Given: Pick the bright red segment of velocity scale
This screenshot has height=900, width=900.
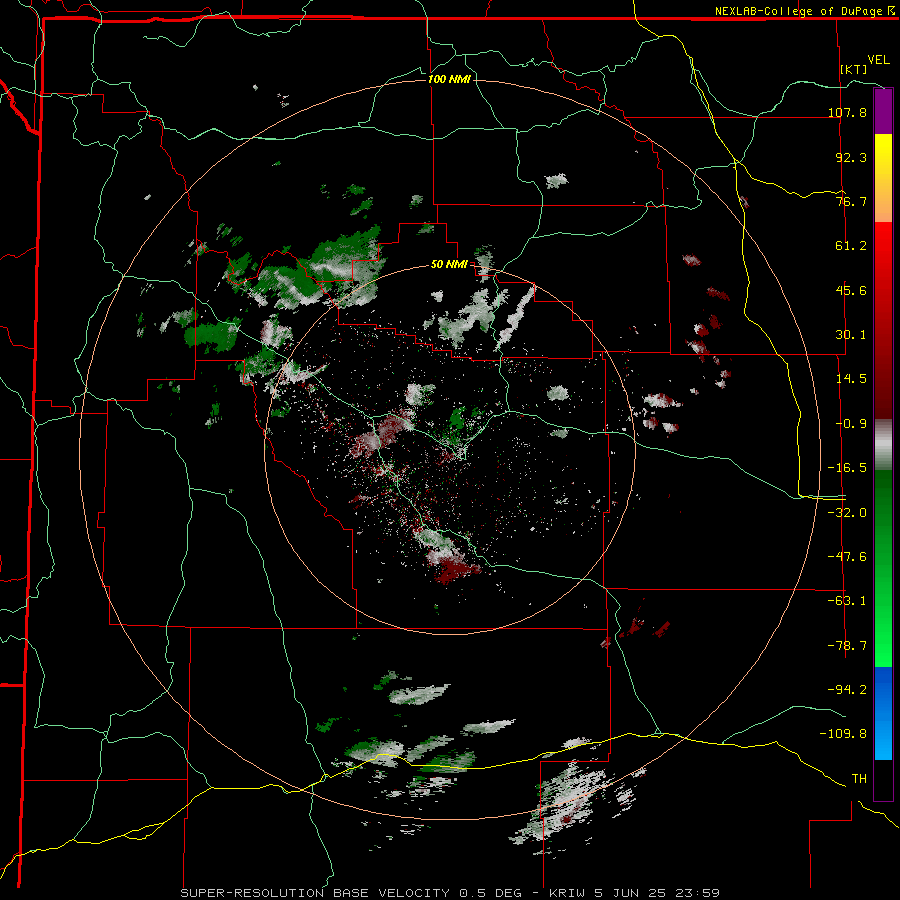Looking at the screenshot, I should point(883,245).
